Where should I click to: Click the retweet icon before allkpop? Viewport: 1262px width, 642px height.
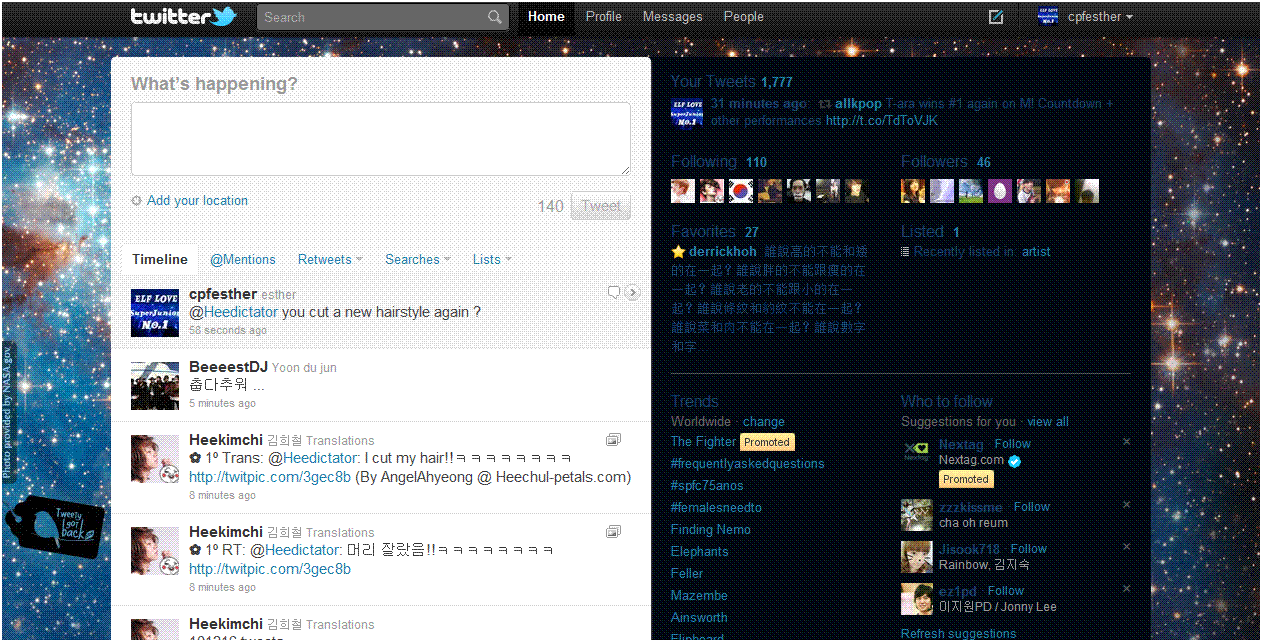coord(824,104)
